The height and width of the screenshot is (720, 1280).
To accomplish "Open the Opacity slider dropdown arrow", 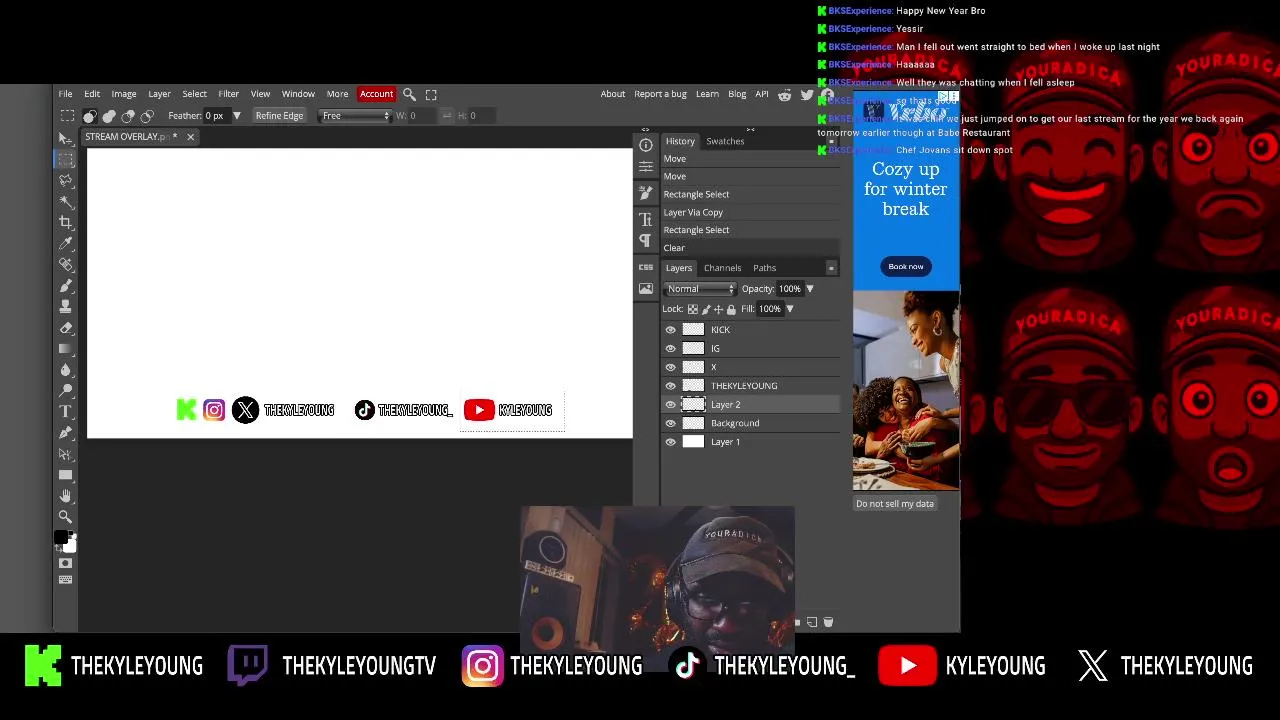I will [x=809, y=289].
